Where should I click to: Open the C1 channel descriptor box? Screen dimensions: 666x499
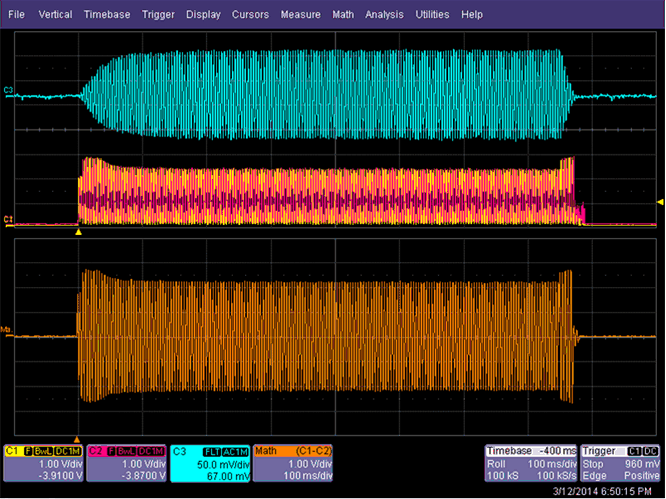pos(43,460)
